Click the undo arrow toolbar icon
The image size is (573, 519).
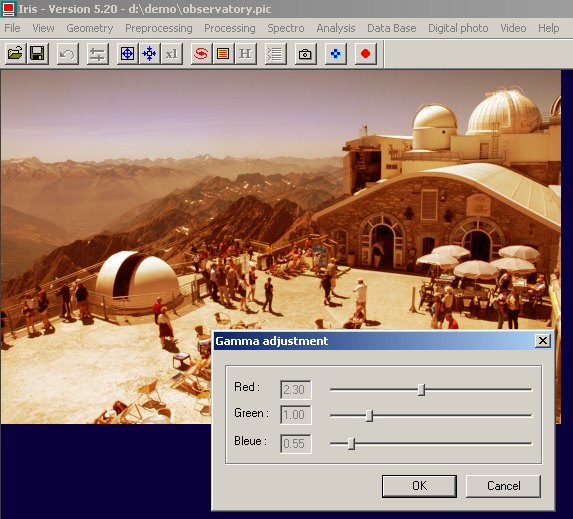pyautogui.click(x=68, y=54)
